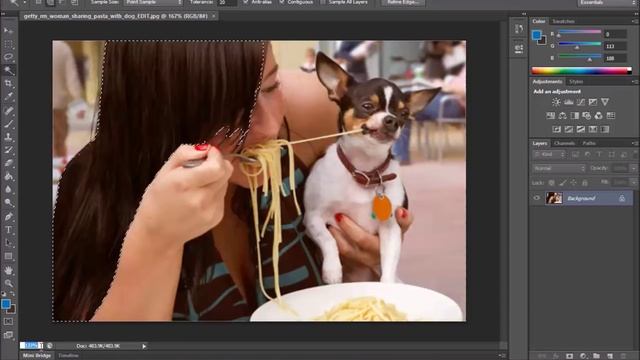Select the Rectangular Marquee tool
The width and height of the screenshot is (640, 360).
(x=9, y=44)
